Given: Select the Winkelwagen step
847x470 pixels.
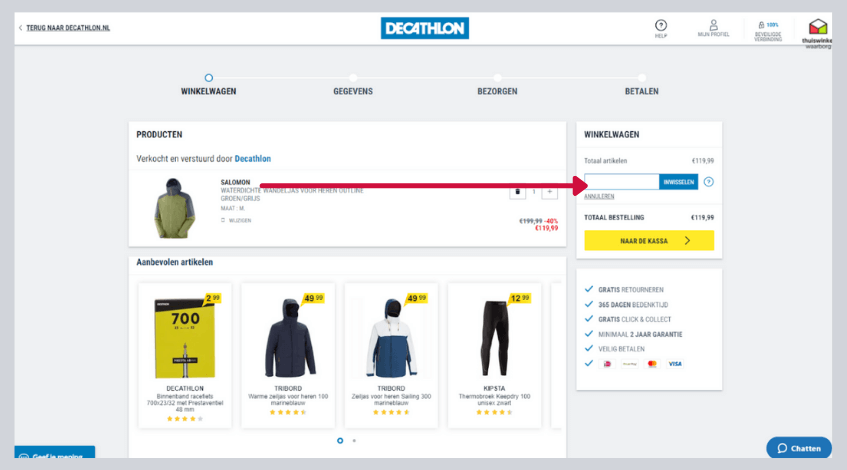Looking at the screenshot, I should point(209,86).
